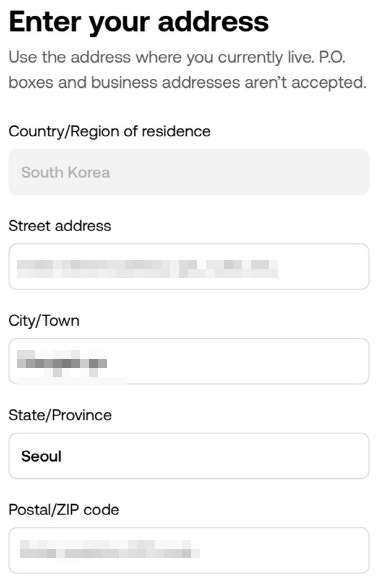Click the blurred street address value
The height and width of the screenshot is (585, 382).
click(x=147, y=269)
